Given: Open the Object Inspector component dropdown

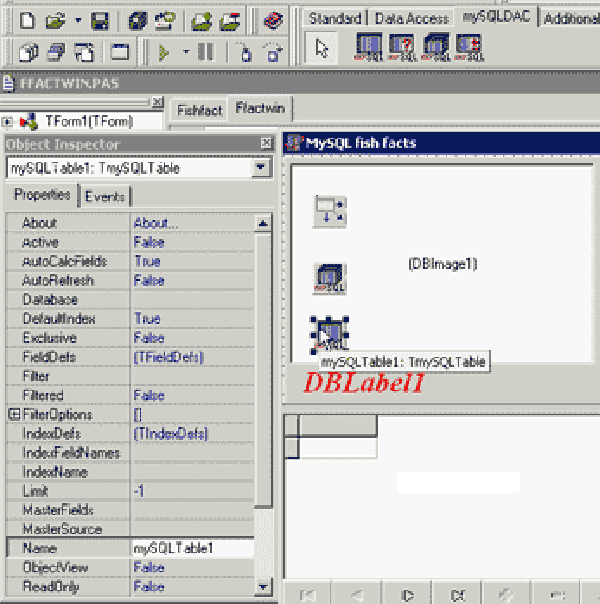Looking at the screenshot, I should point(261,168).
